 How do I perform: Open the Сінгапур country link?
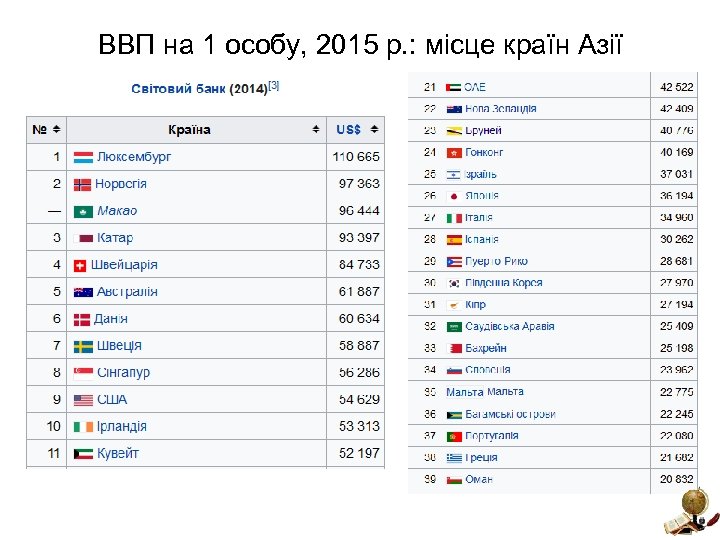point(123,373)
